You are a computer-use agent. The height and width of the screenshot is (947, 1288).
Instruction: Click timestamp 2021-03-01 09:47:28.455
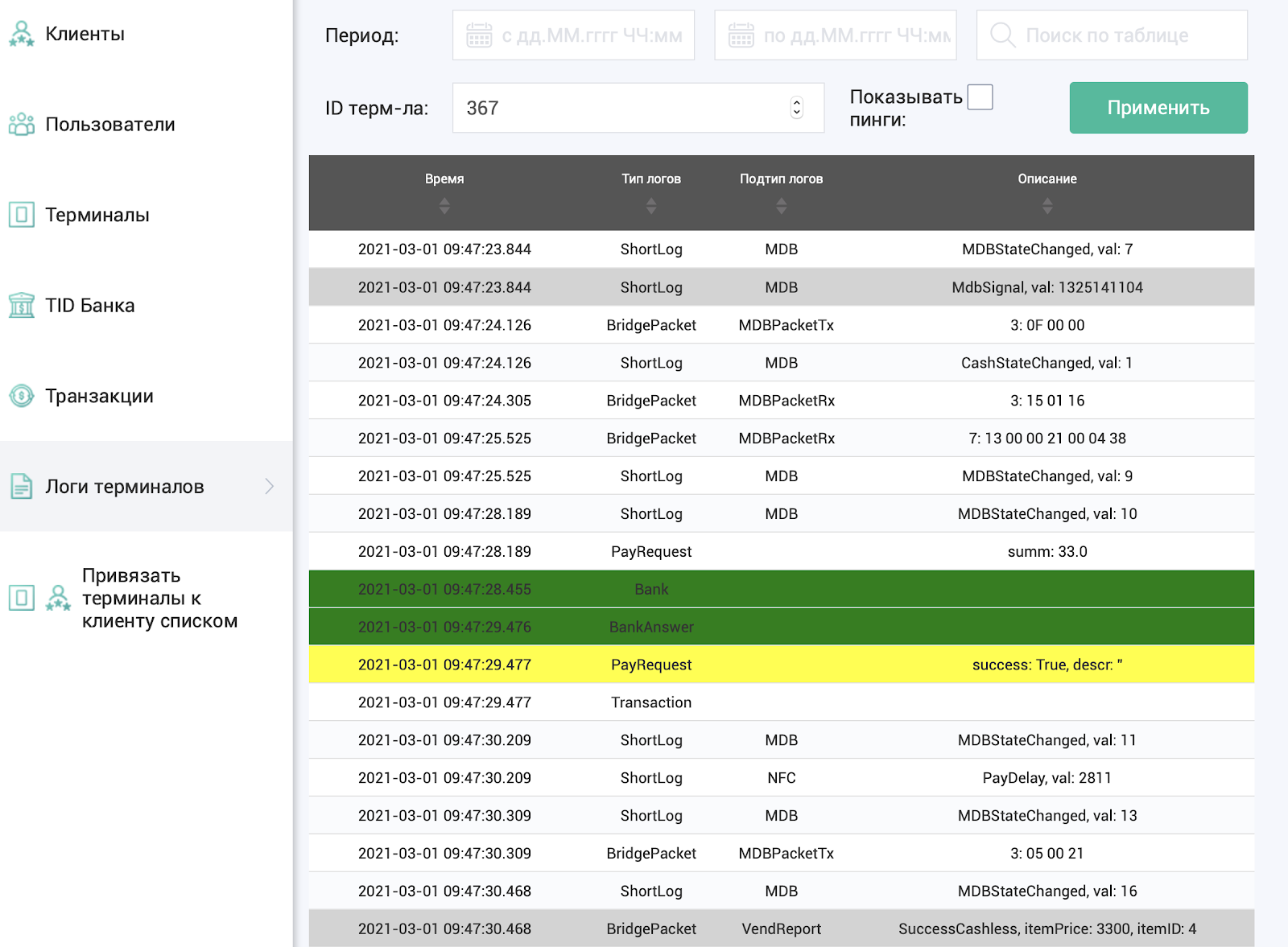444,589
